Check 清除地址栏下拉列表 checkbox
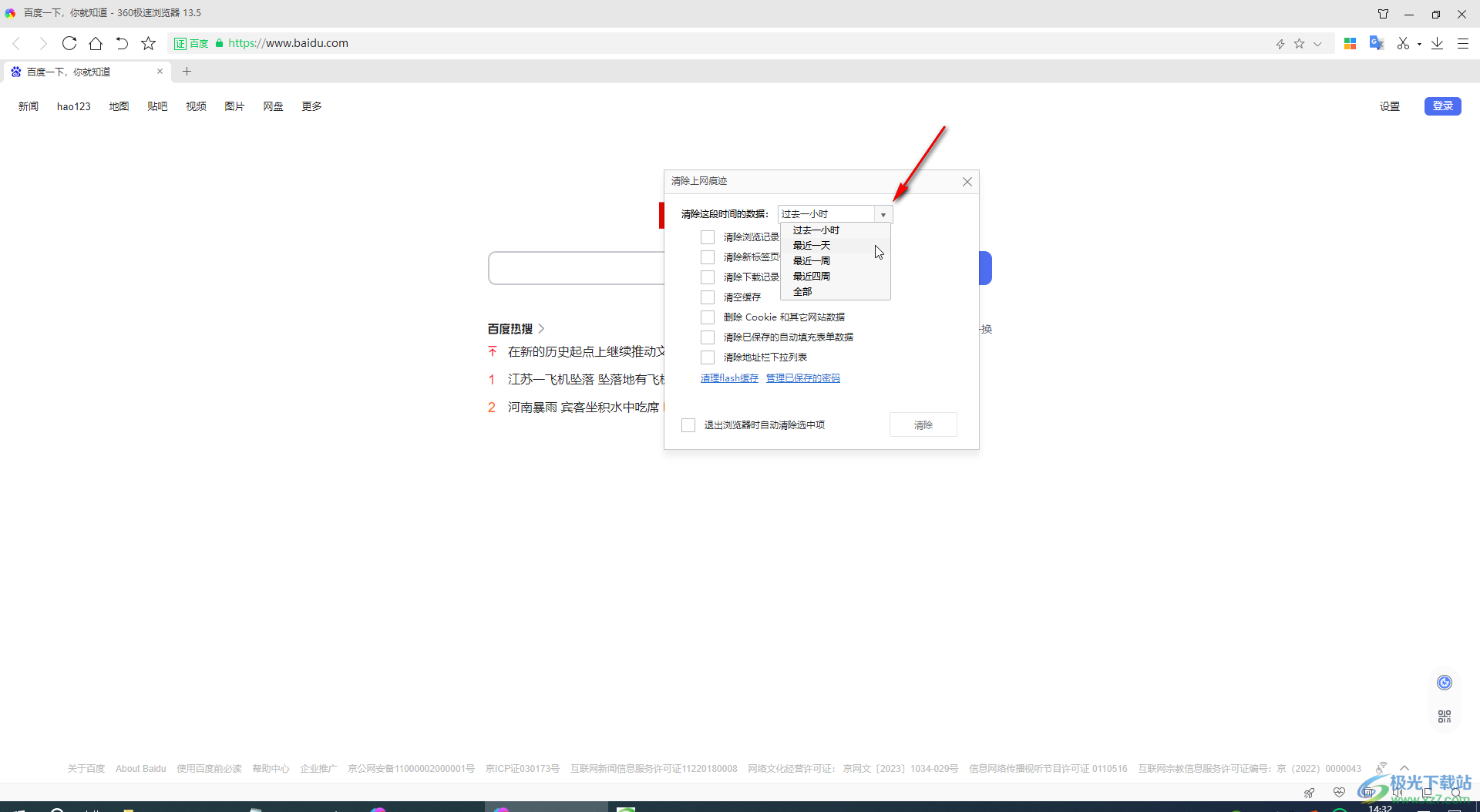 [708, 357]
